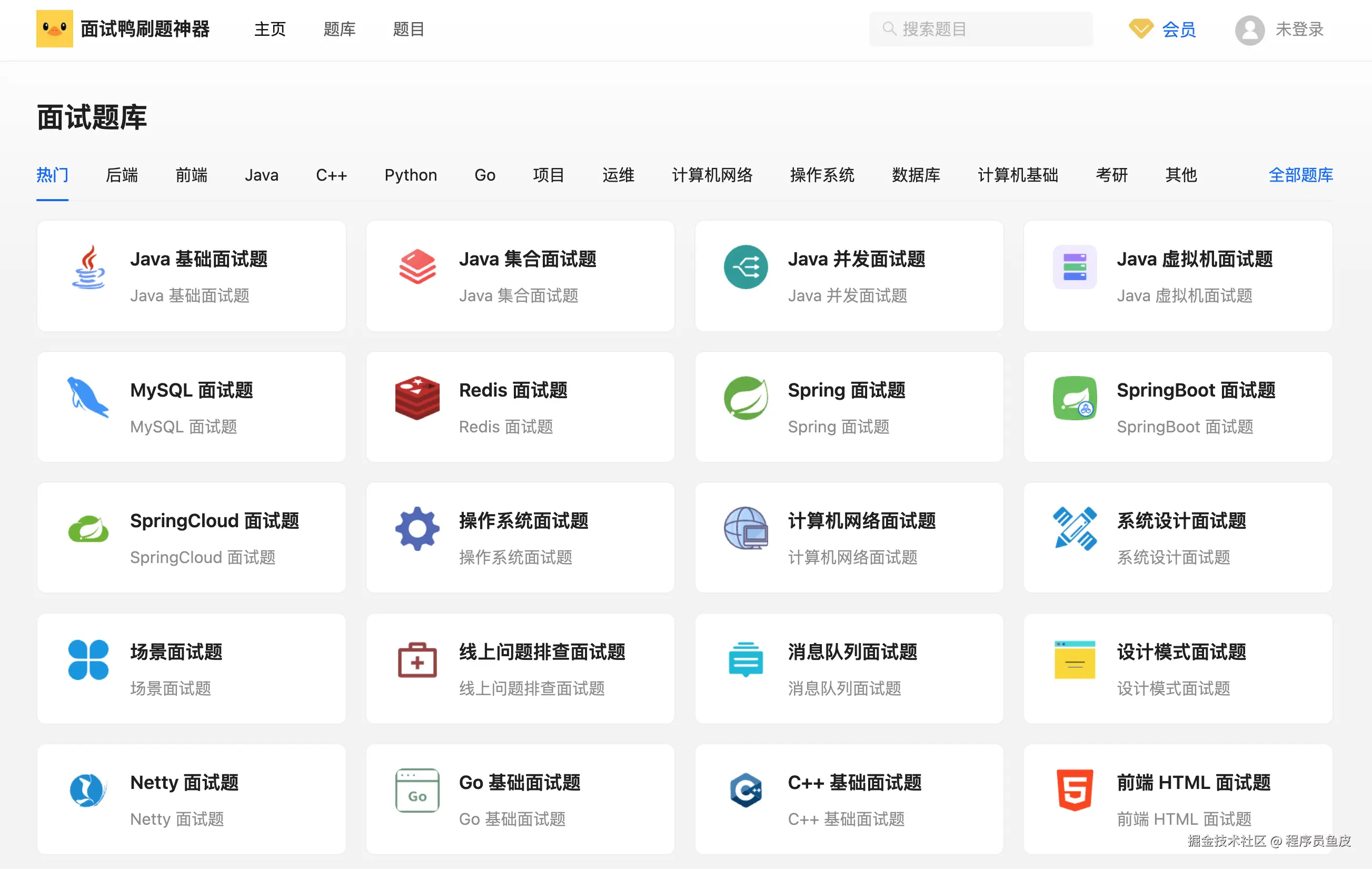Click the first-aid kit icon for 线上问题排查
1372x869 pixels.
(x=417, y=660)
